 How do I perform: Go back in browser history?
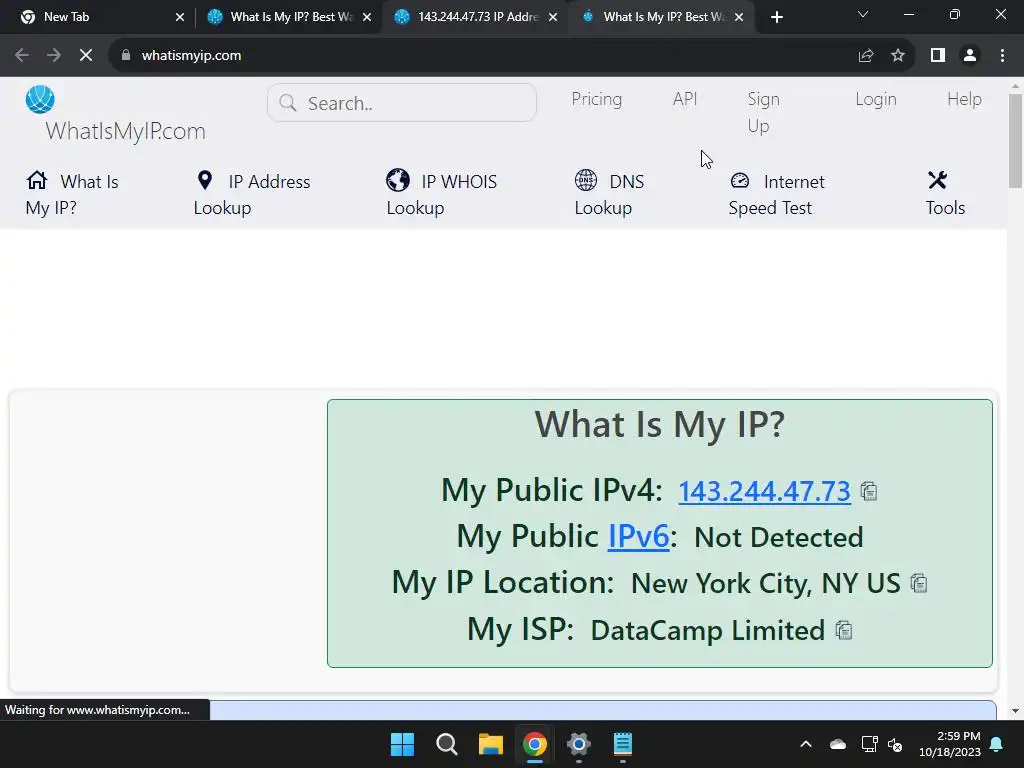[22, 56]
